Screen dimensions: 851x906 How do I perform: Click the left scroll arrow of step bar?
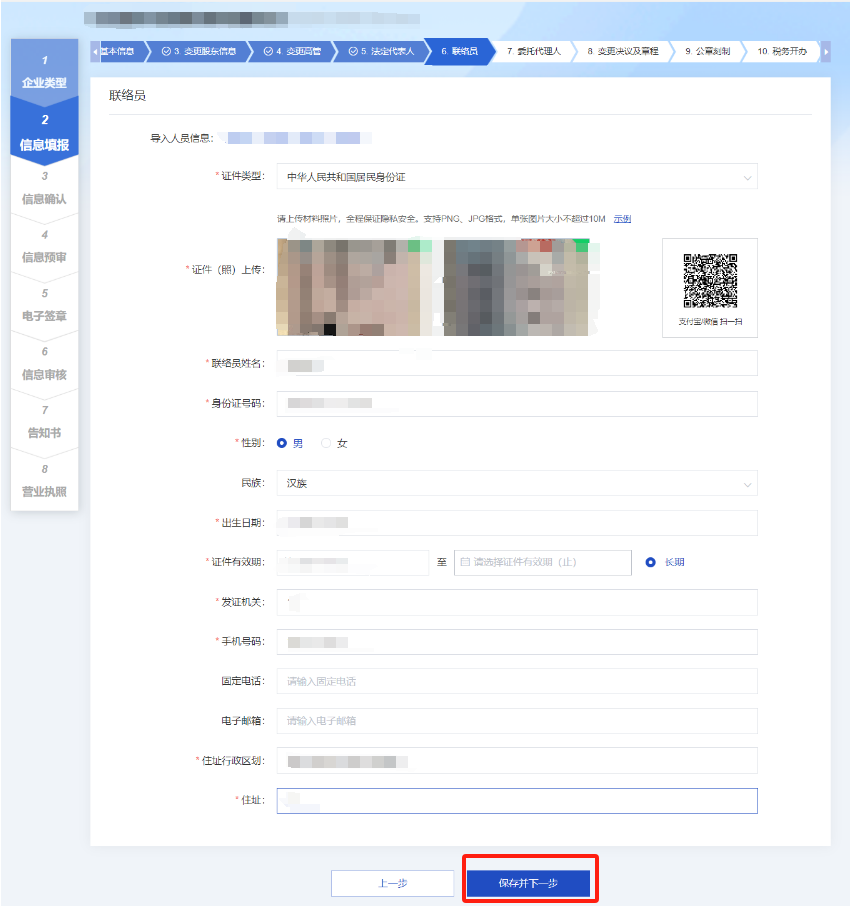(x=95, y=51)
